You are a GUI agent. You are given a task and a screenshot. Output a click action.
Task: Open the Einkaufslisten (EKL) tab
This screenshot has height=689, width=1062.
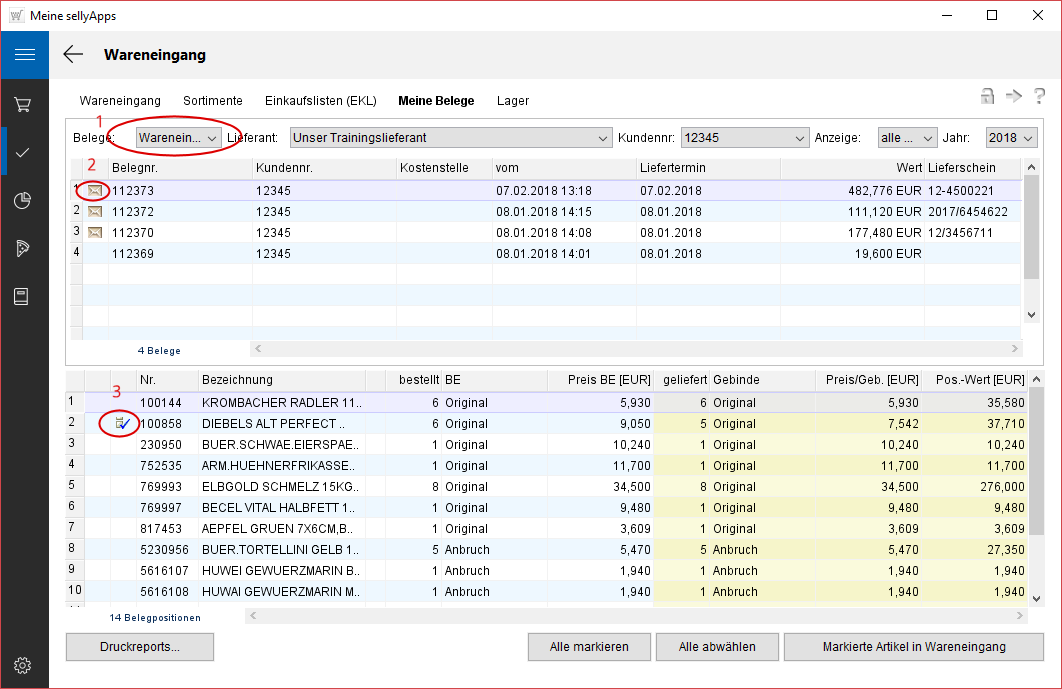(x=320, y=100)
